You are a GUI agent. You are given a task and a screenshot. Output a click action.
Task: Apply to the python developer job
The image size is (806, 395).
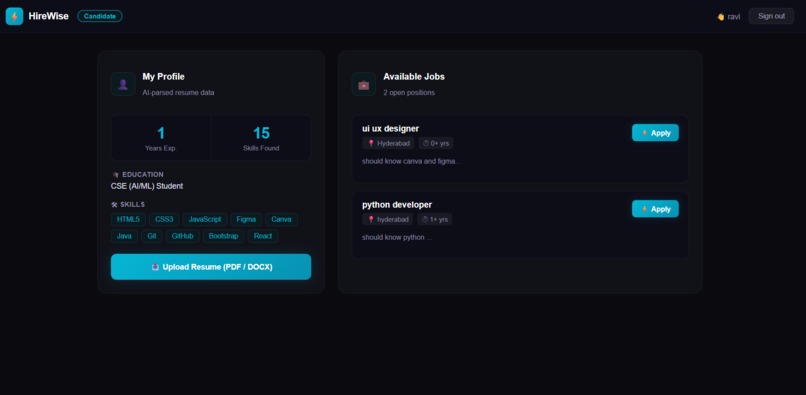coord(655,209)
